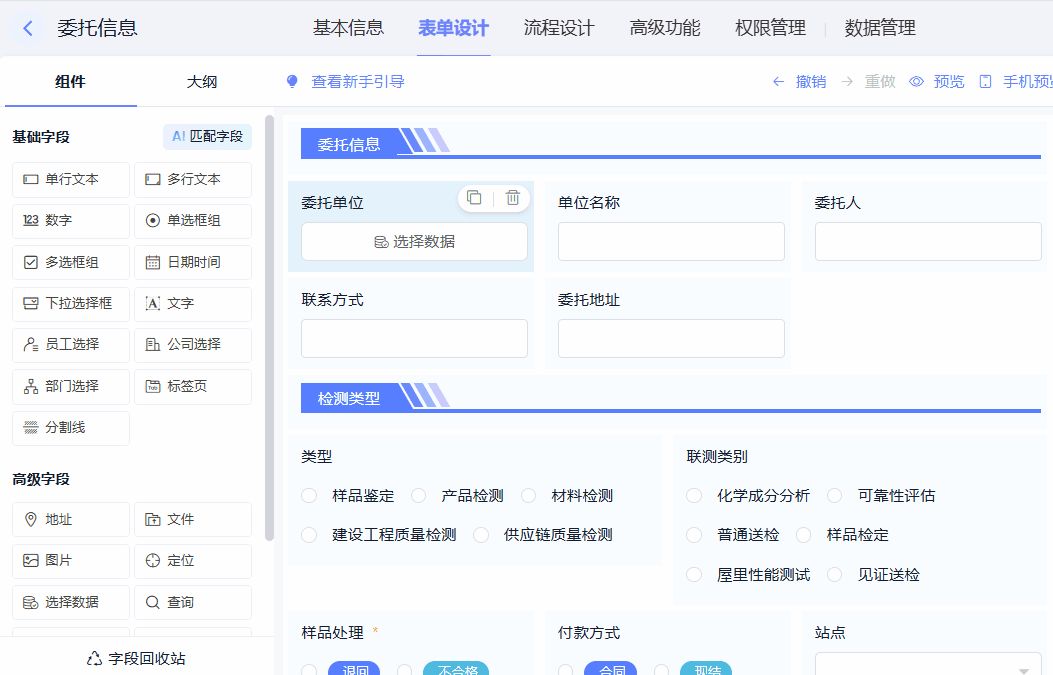Click the 选择数据 button in 委托单位
This screenshot has height=675, width=1053.
414,242
